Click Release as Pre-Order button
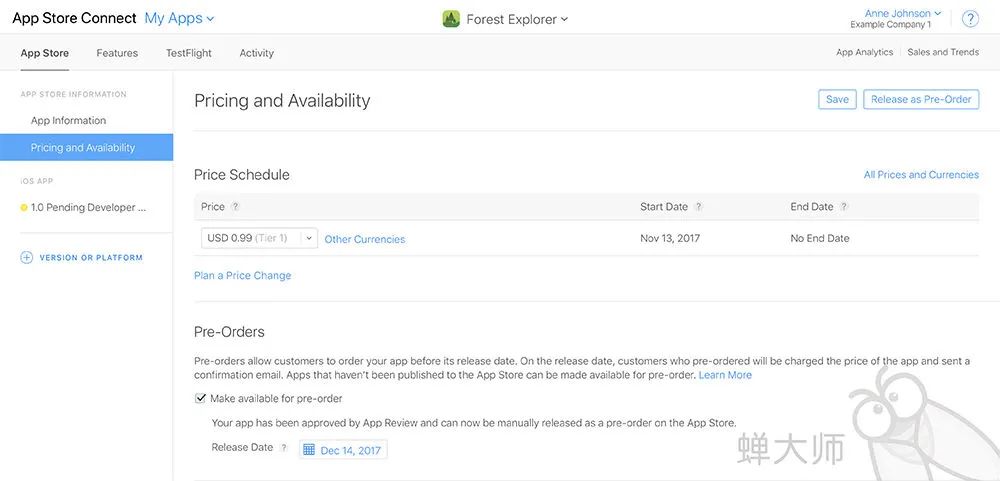Screen dimensions: 1000x481 pos(921,100)
